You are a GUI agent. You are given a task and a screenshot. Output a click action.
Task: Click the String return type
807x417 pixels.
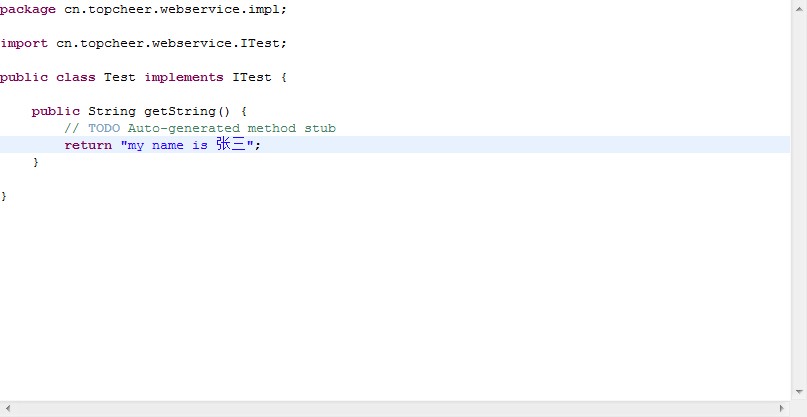(x=112, y=111)
